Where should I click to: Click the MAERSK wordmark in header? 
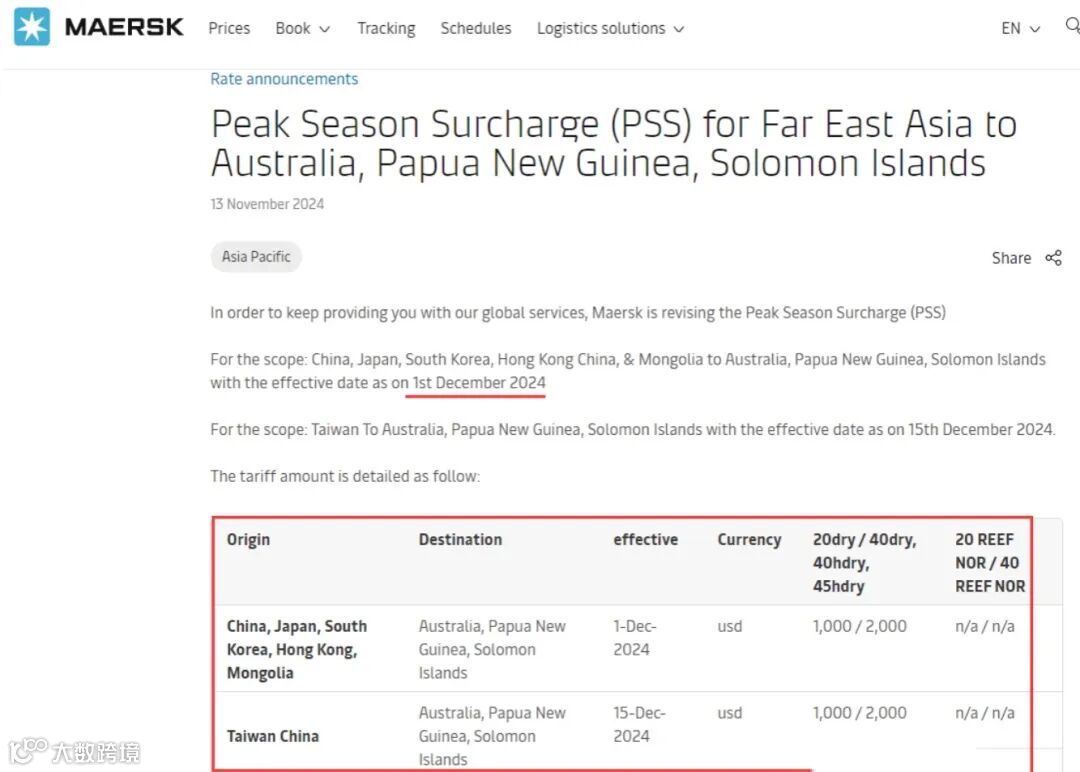pyautogui.click(x=124, y=27)
